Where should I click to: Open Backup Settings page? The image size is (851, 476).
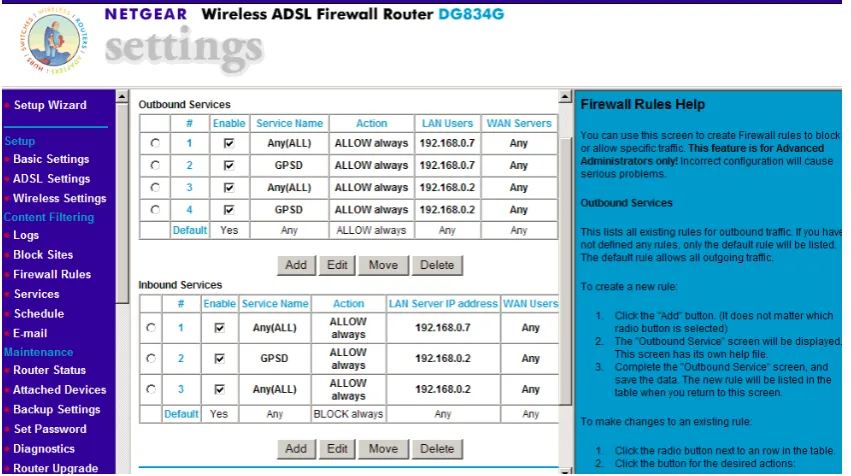pyautogui.click(x=56, y=409)
